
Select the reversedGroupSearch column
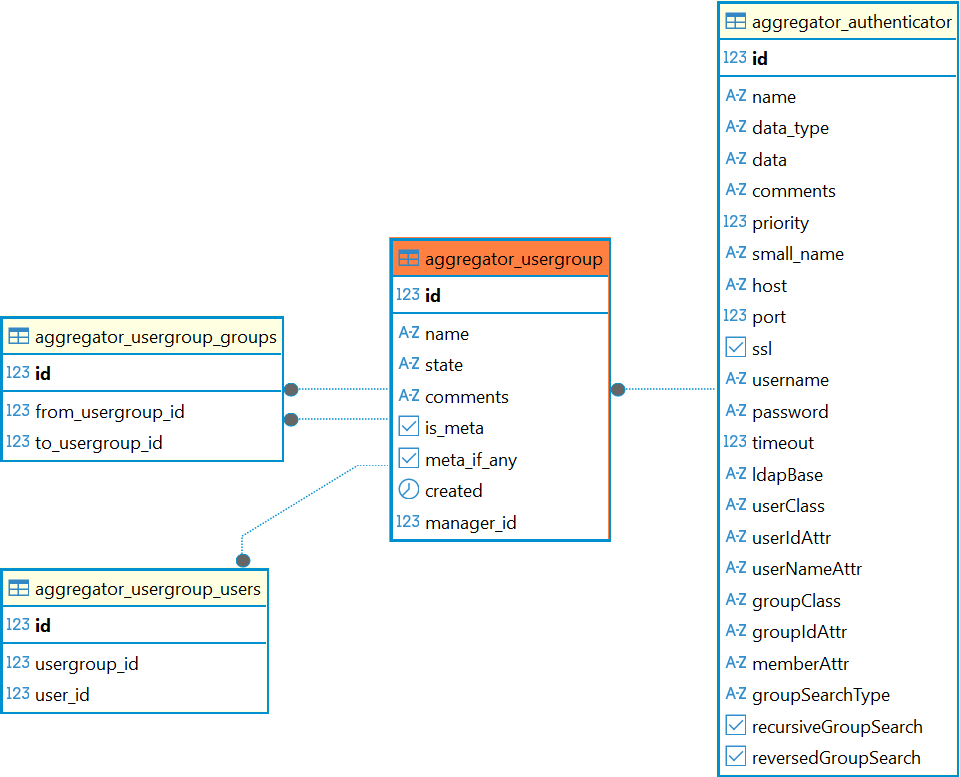[x=835, y=758]
